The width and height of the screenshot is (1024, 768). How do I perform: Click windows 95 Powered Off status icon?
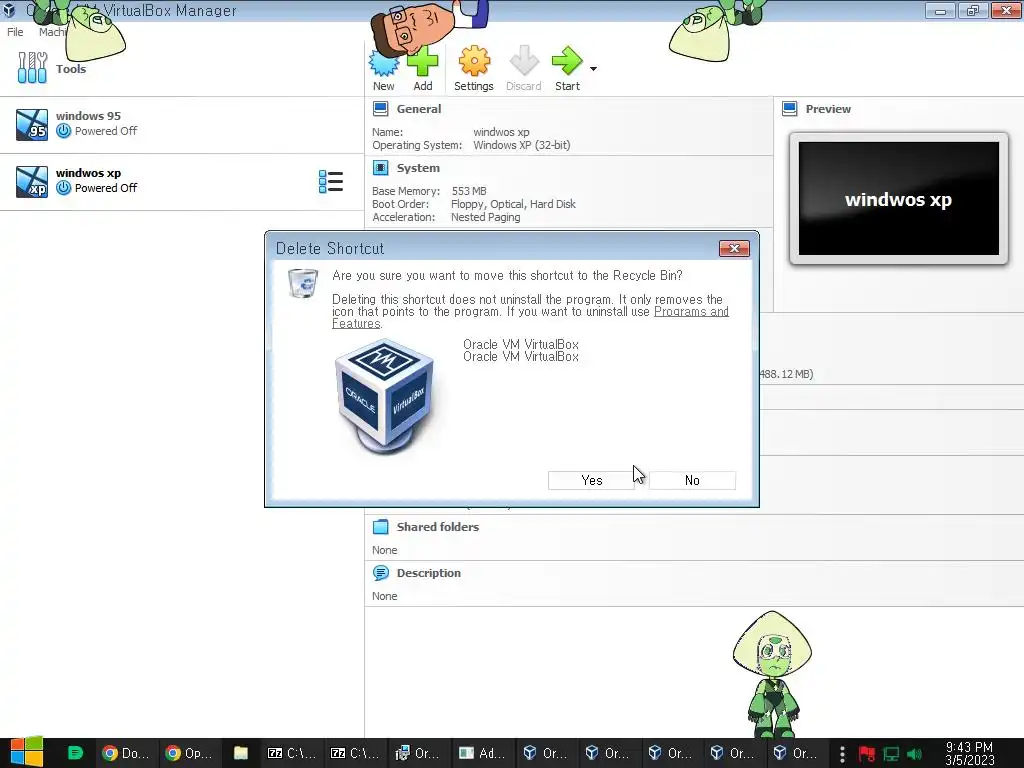point(63,131)
